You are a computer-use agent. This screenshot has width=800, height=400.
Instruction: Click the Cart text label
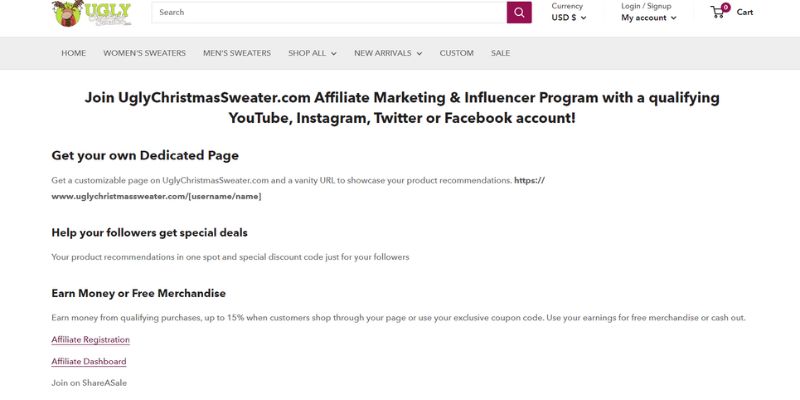pyautogui.click(x=744, y=12)
